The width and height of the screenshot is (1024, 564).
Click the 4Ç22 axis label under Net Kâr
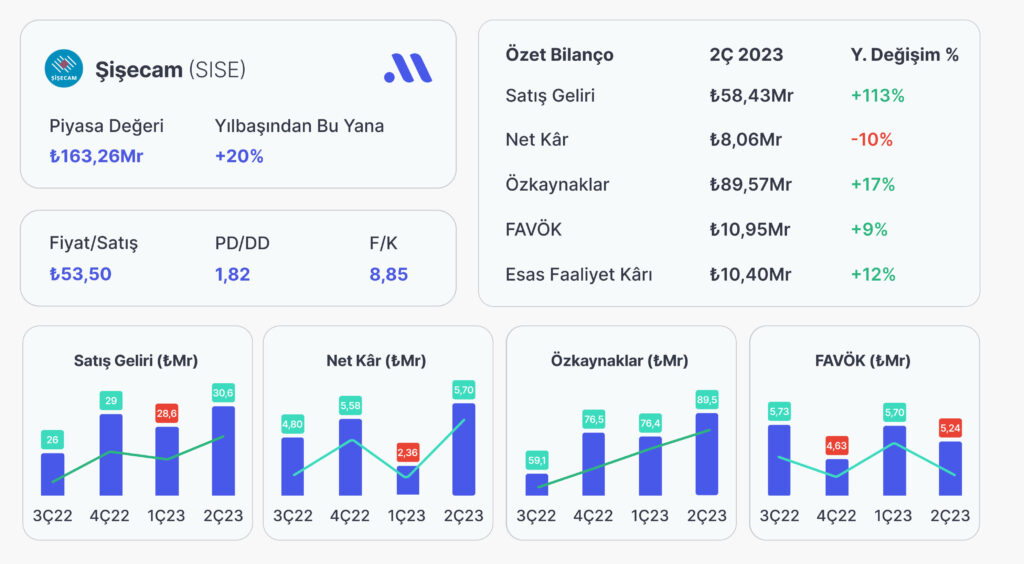pos(350,516)
